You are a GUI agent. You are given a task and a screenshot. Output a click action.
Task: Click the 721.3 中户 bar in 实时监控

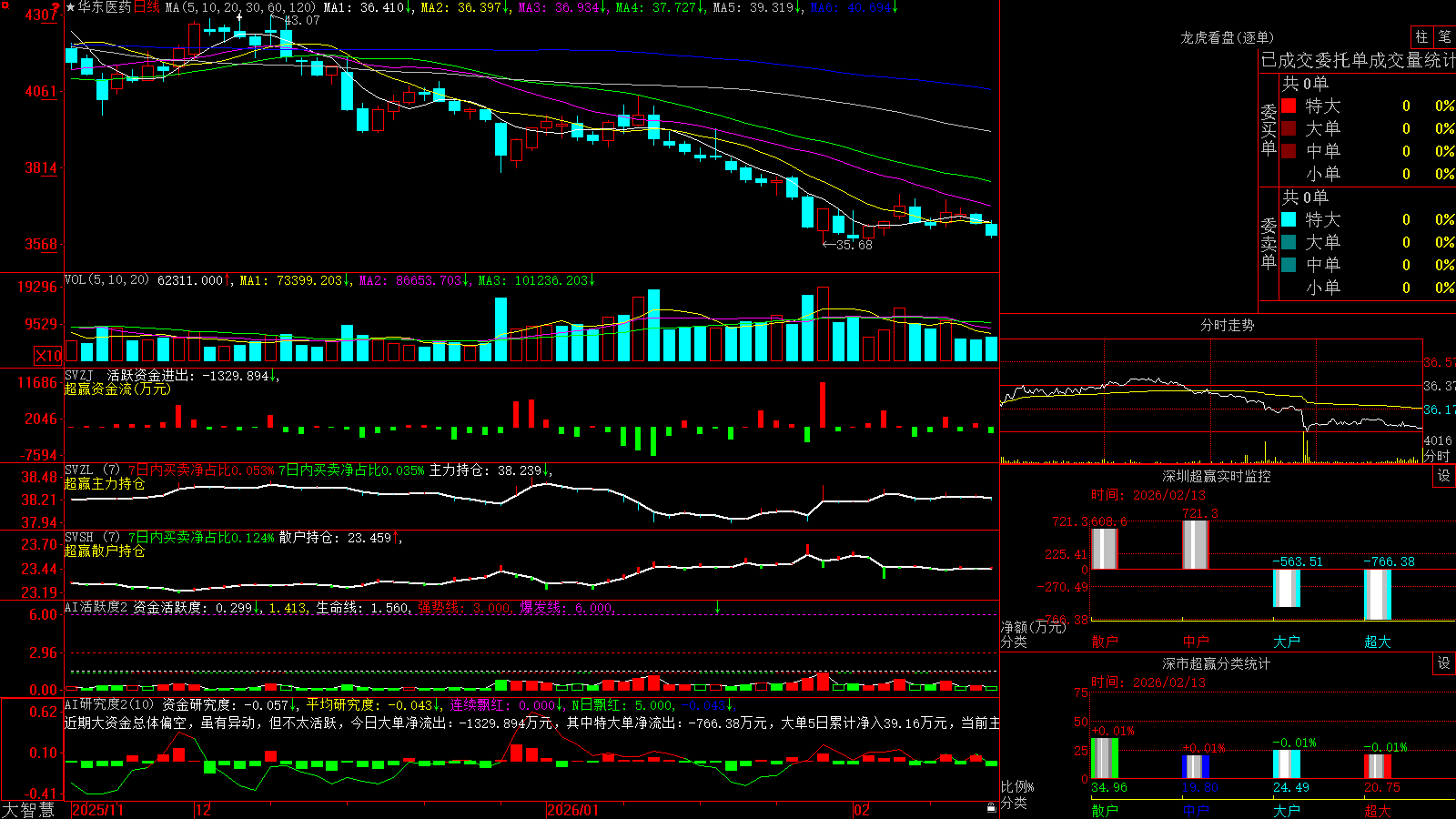click(x=1196, y=545)
